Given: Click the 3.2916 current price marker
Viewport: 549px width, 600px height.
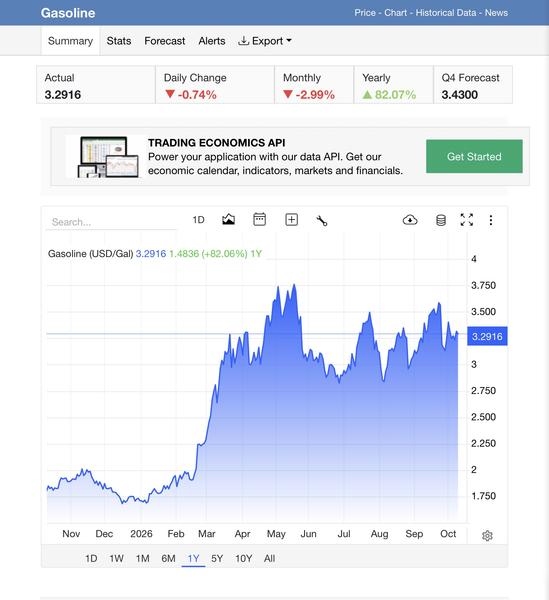Looking at the screenshot, I should click(487, 336).
